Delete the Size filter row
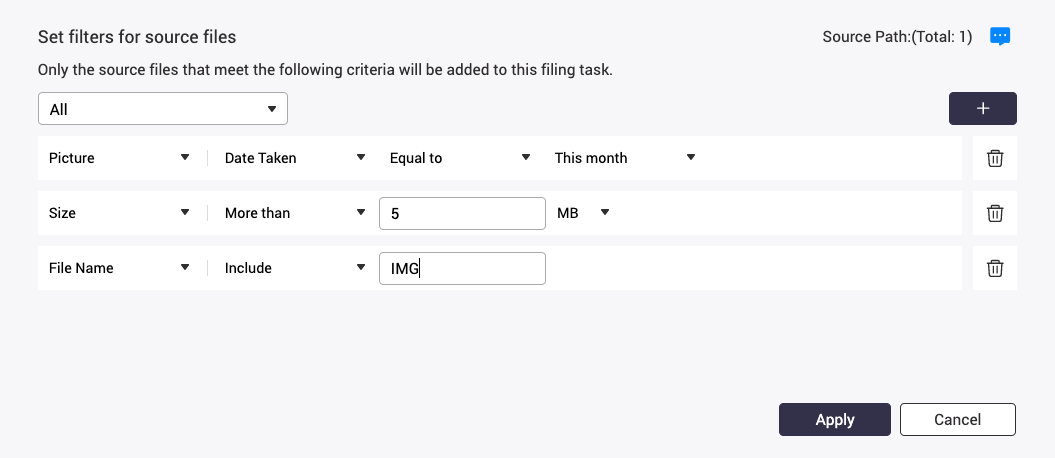This screenshot has width=1055, height=458. (995, 213)
